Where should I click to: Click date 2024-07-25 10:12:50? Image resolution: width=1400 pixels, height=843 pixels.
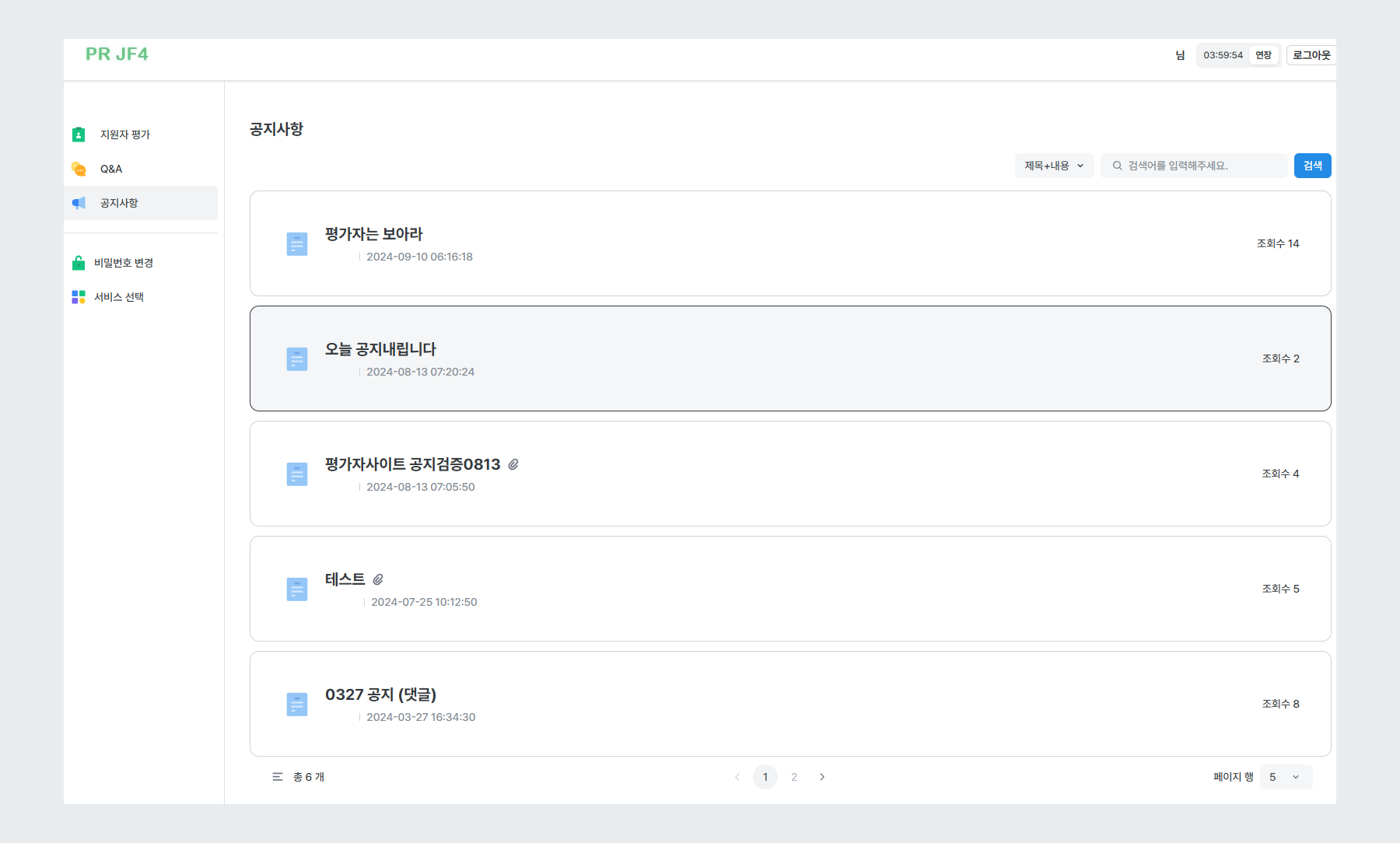point(424,602)
